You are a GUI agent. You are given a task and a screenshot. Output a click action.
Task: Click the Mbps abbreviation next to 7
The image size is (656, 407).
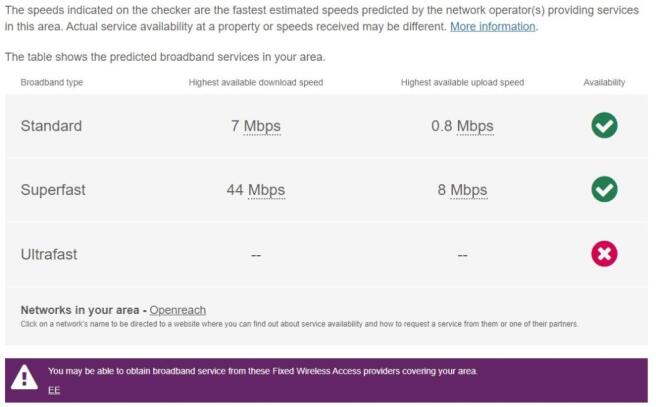[x=262, y=126]
